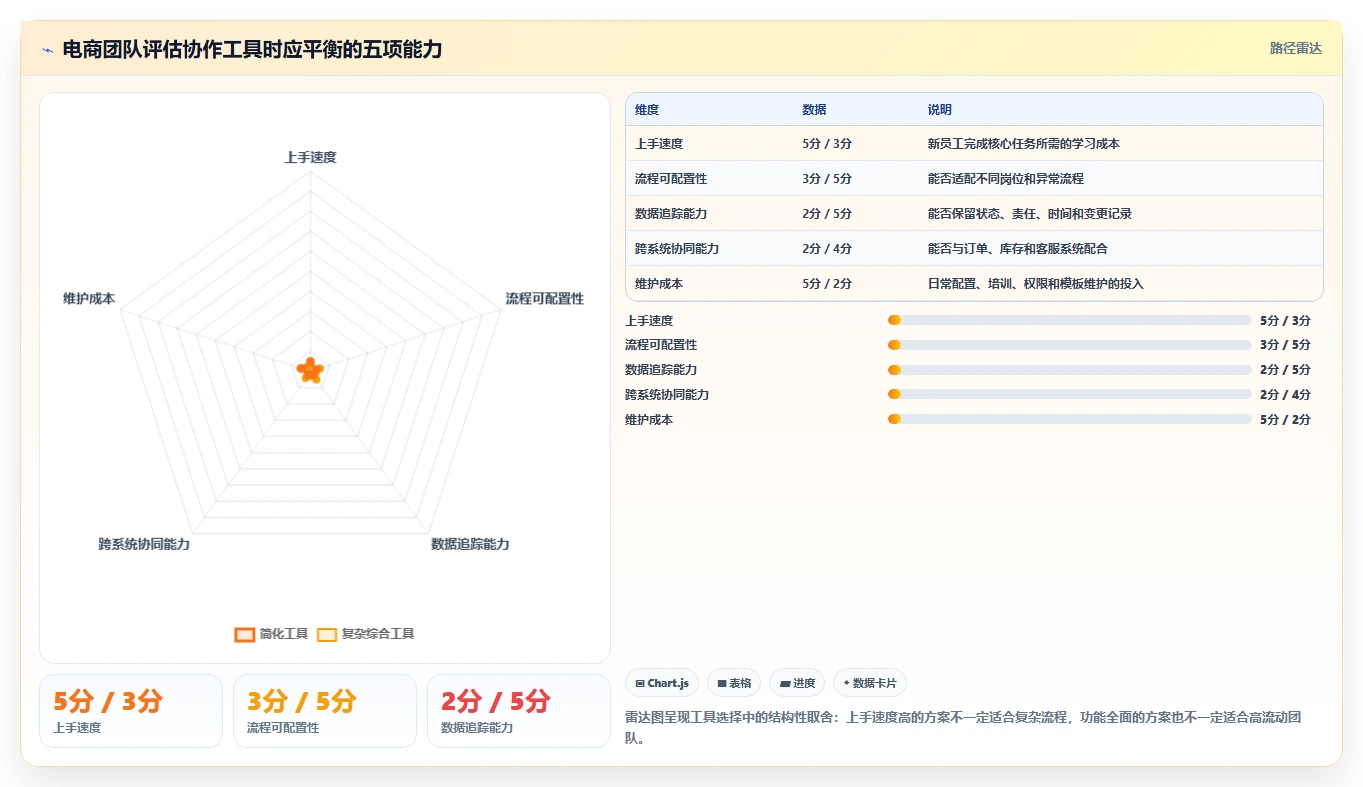This screenshot has width=1363, height=787.
Task: Click the radar chart 维护成本 axis label
Action: (x=89, y=299)
